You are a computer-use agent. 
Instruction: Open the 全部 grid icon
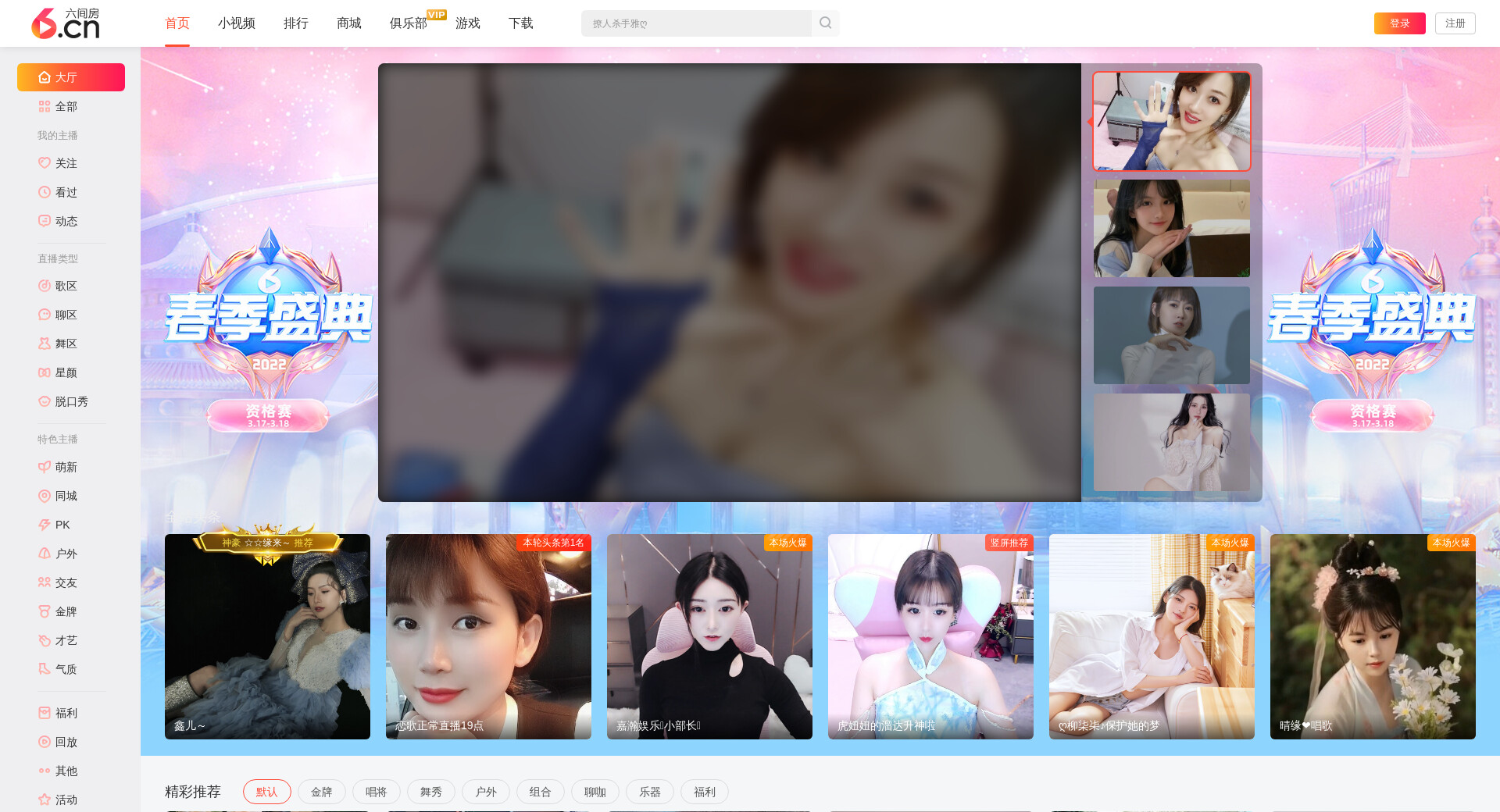(x=45, y=106)
